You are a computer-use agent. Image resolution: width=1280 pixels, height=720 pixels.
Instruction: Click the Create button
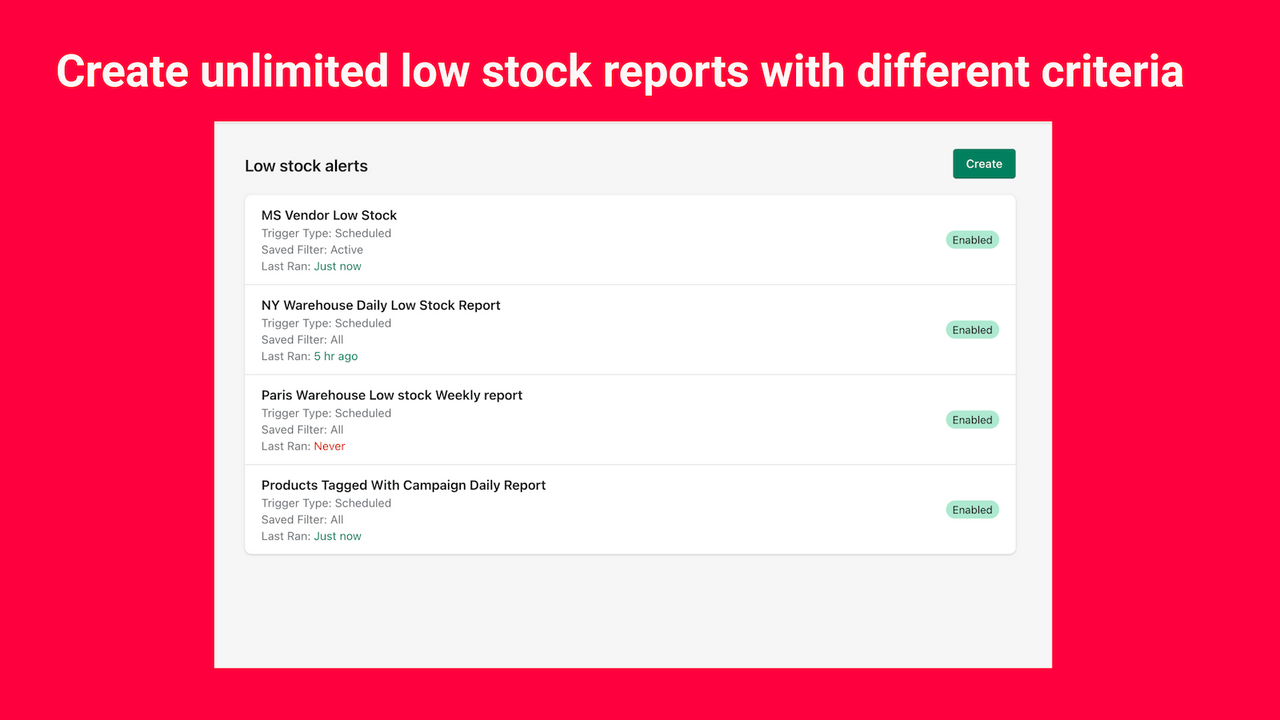click(x=983, y=163)
